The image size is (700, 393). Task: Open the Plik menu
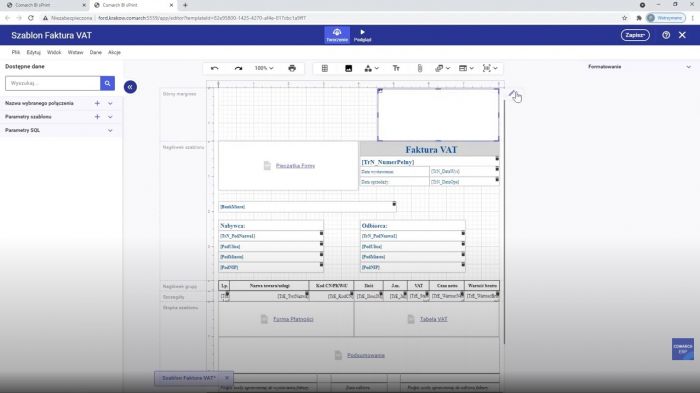pyautogui.click(x=16, y=52)
